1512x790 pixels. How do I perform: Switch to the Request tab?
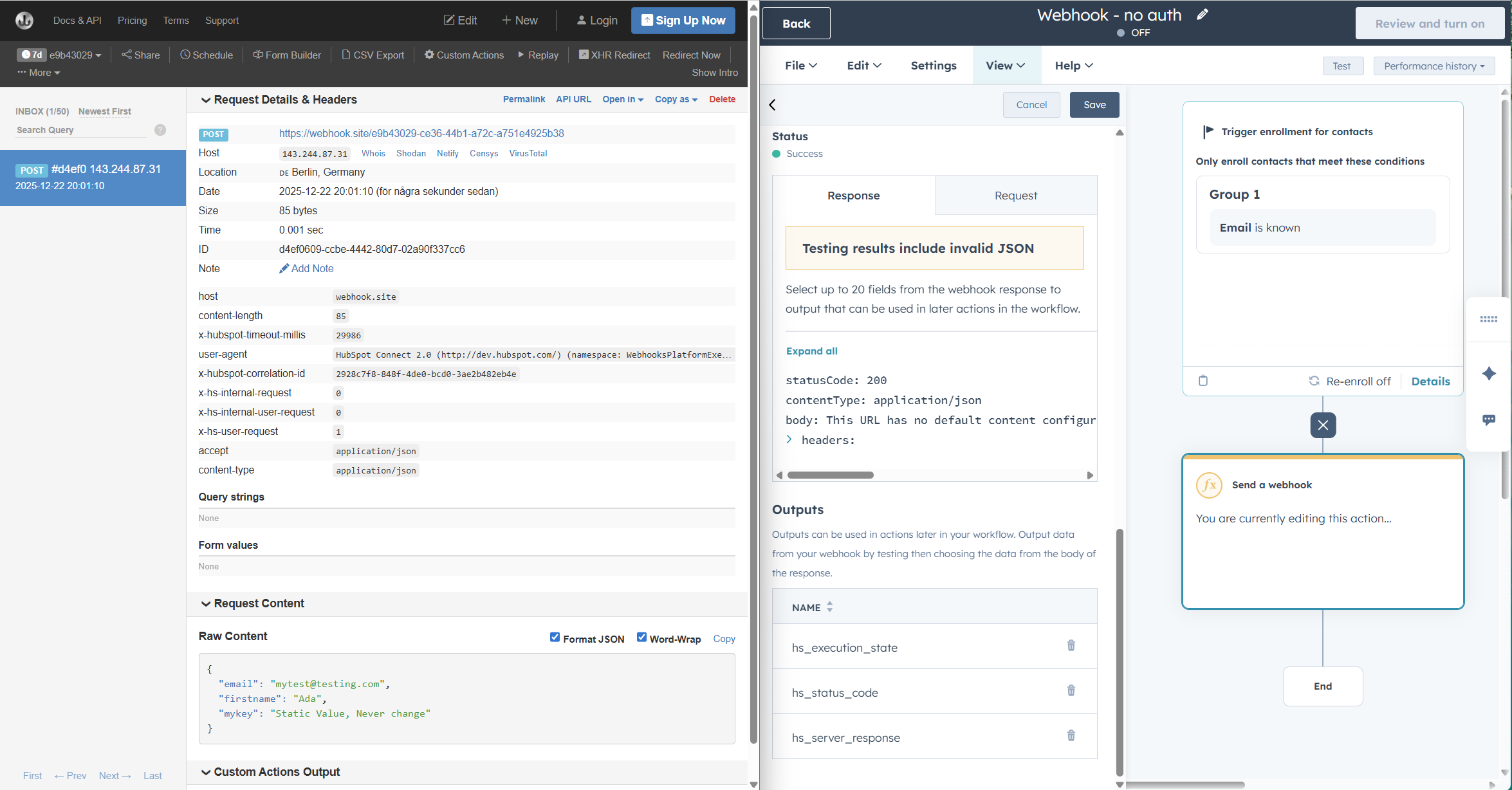tap(1015, 196)
